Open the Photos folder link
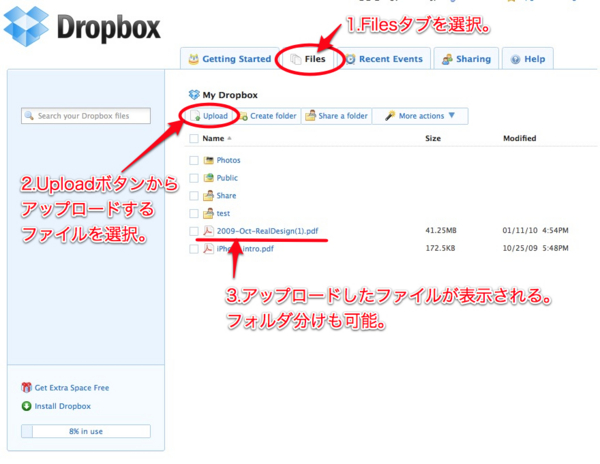Screen dimensions: 600x464 (x=228, y=160)
